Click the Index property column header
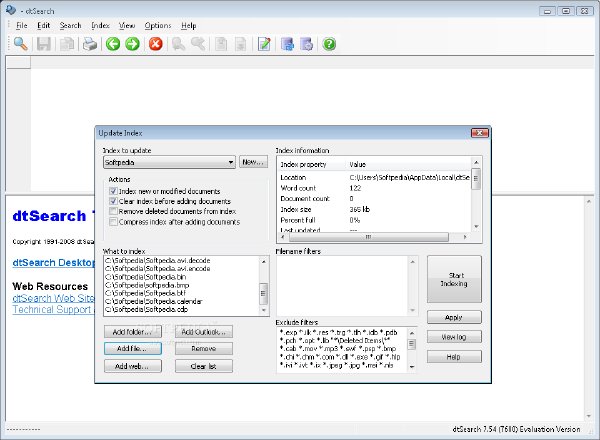Screen dimensions: 600x440 click(x=312, y=164)
